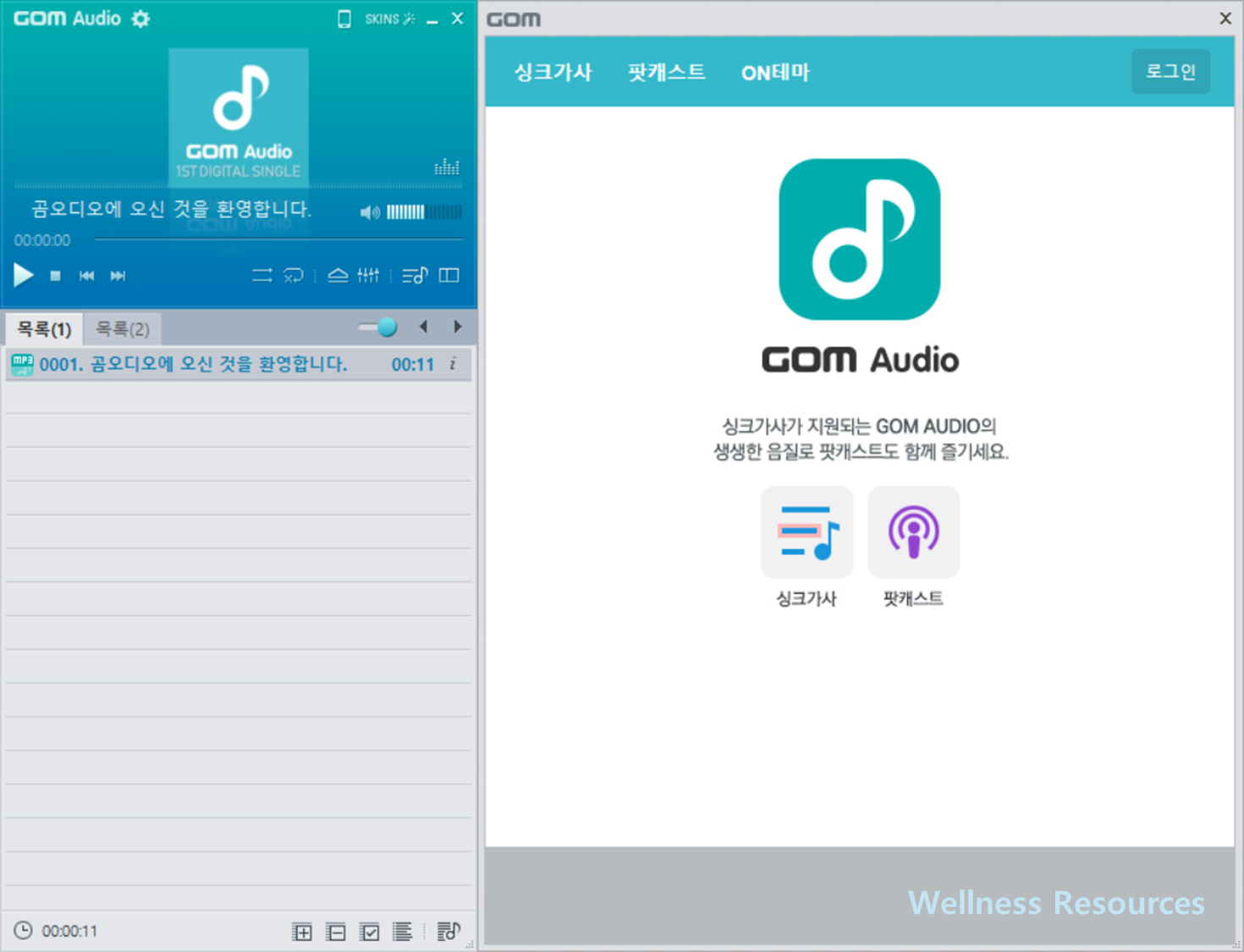This screenshot has height=952, width=1244.
Task: Click the select-all checkmark icon
Action: (370, 933)
